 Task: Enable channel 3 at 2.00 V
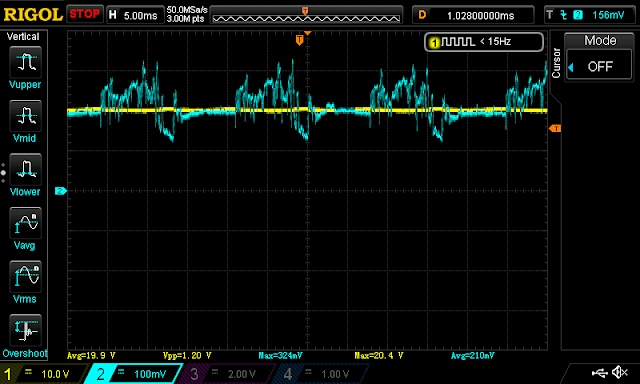pos(227,374)
